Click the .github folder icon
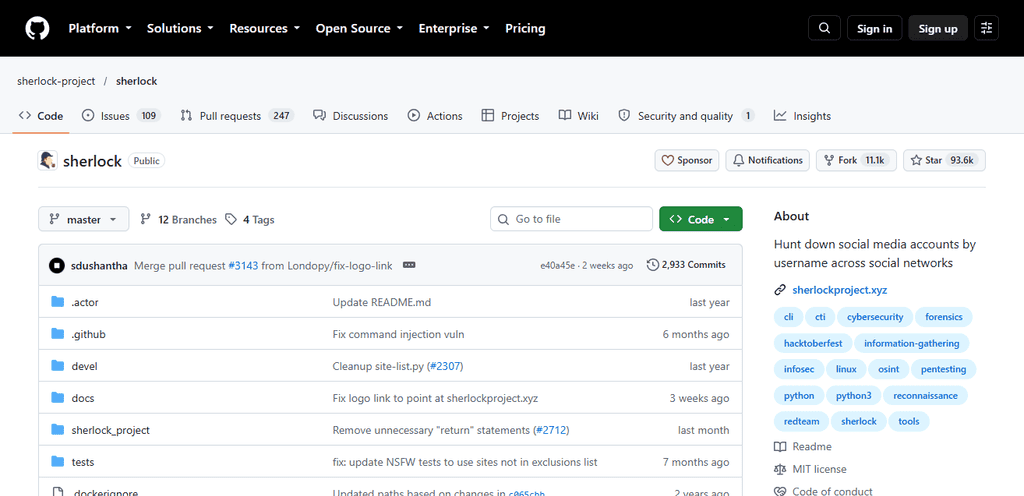1024x496 pixels. tap(57, 334)
